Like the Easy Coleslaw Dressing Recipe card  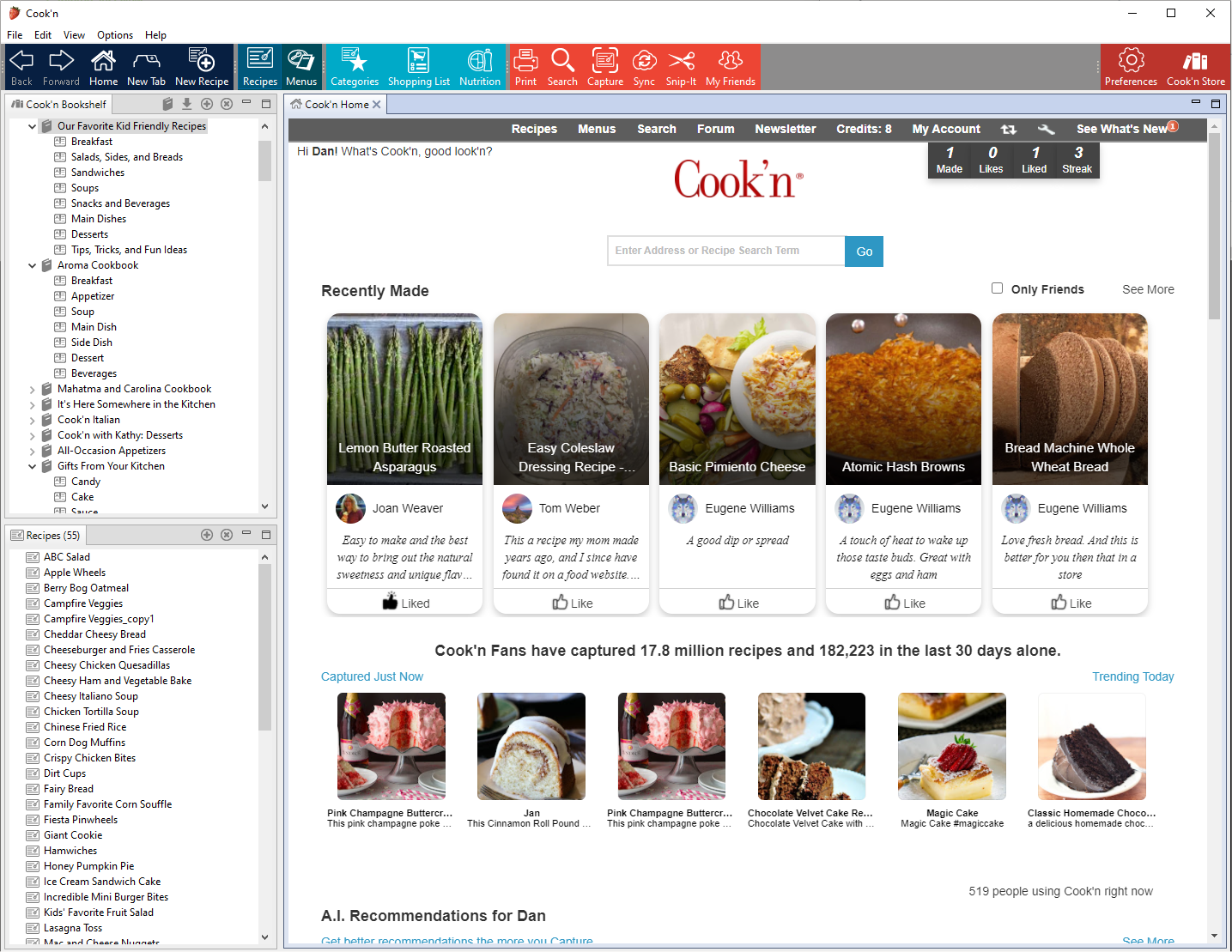(x=572, y=603)
